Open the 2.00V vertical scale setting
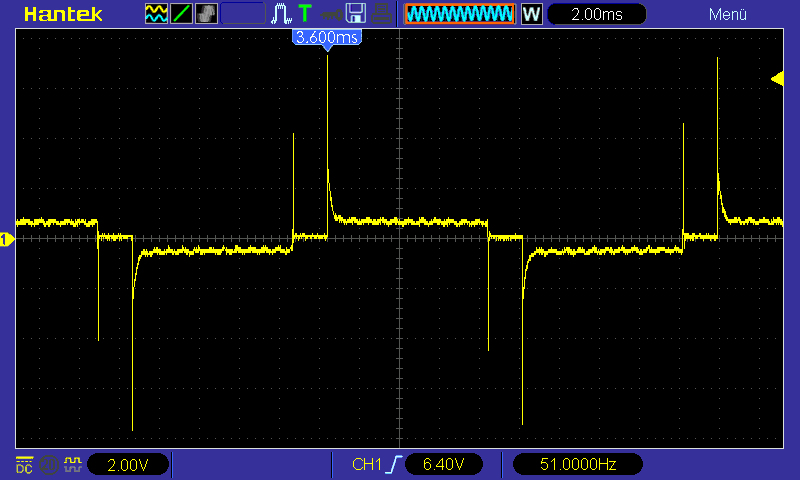 127,464
